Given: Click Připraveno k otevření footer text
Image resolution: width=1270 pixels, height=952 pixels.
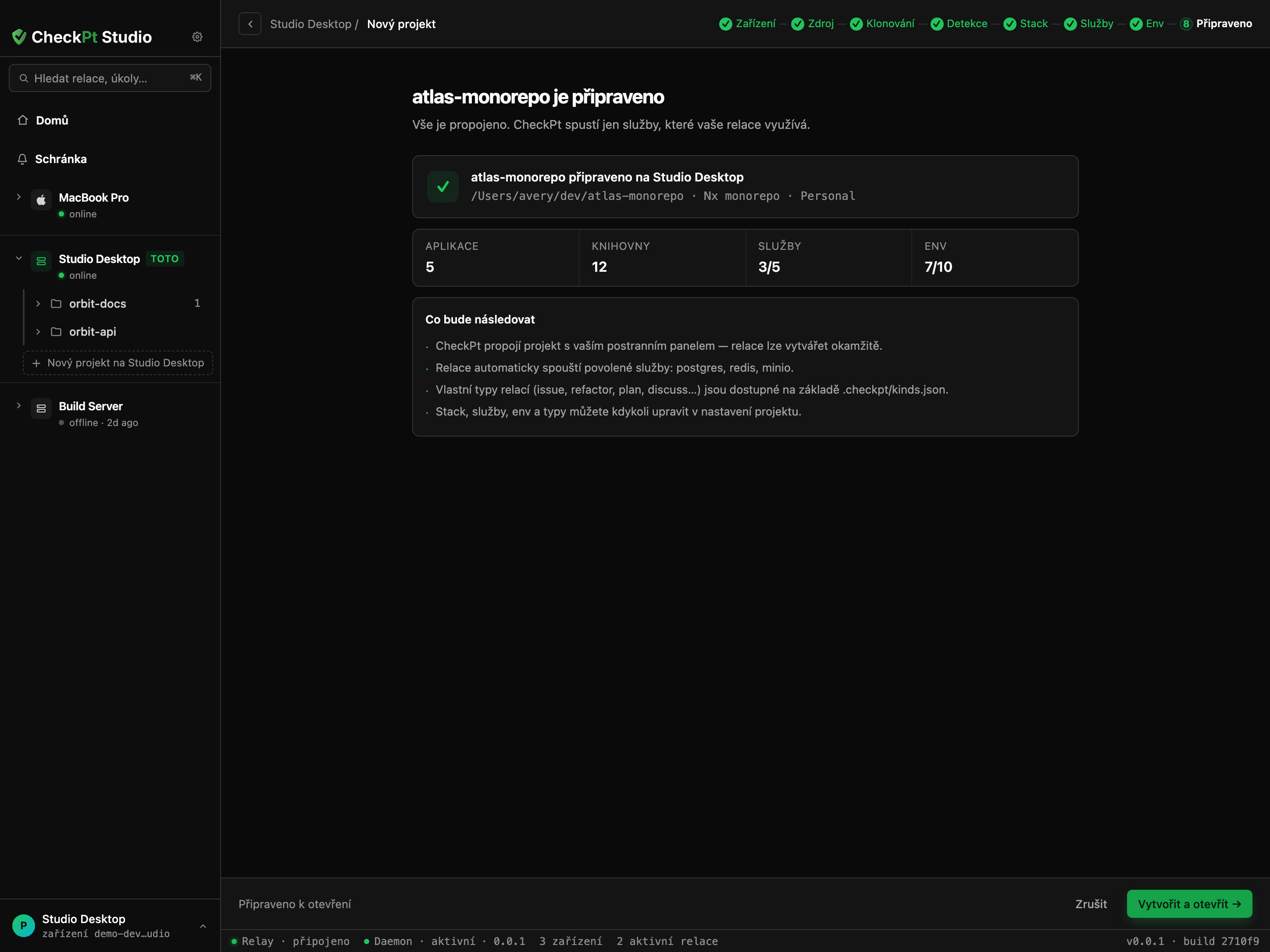Looking at the screenshot, I should (x=295, y=904).
